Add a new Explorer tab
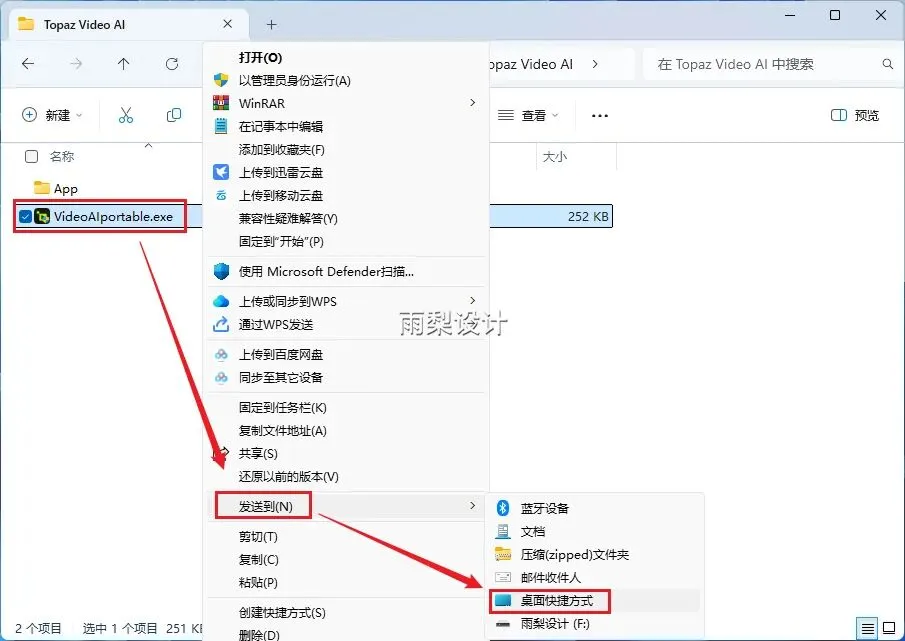 coord(271,24)
